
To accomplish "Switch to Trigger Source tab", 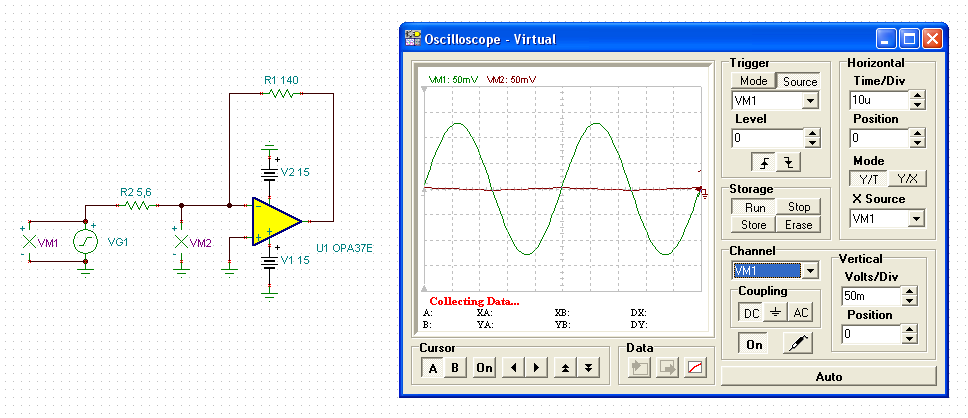I will (799, 81).
